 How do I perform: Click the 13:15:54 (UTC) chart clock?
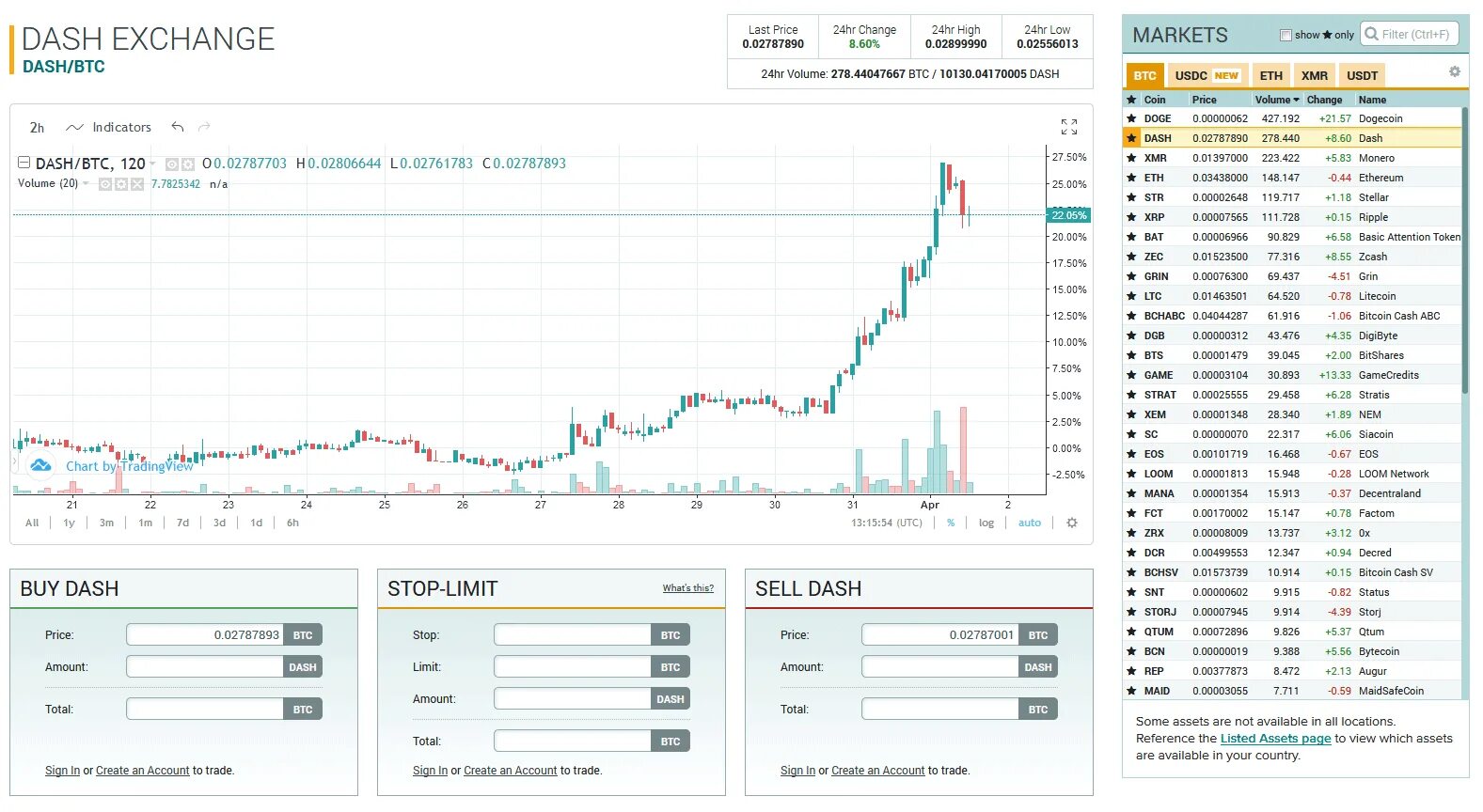pyautogui.click(x=886, y=523)
